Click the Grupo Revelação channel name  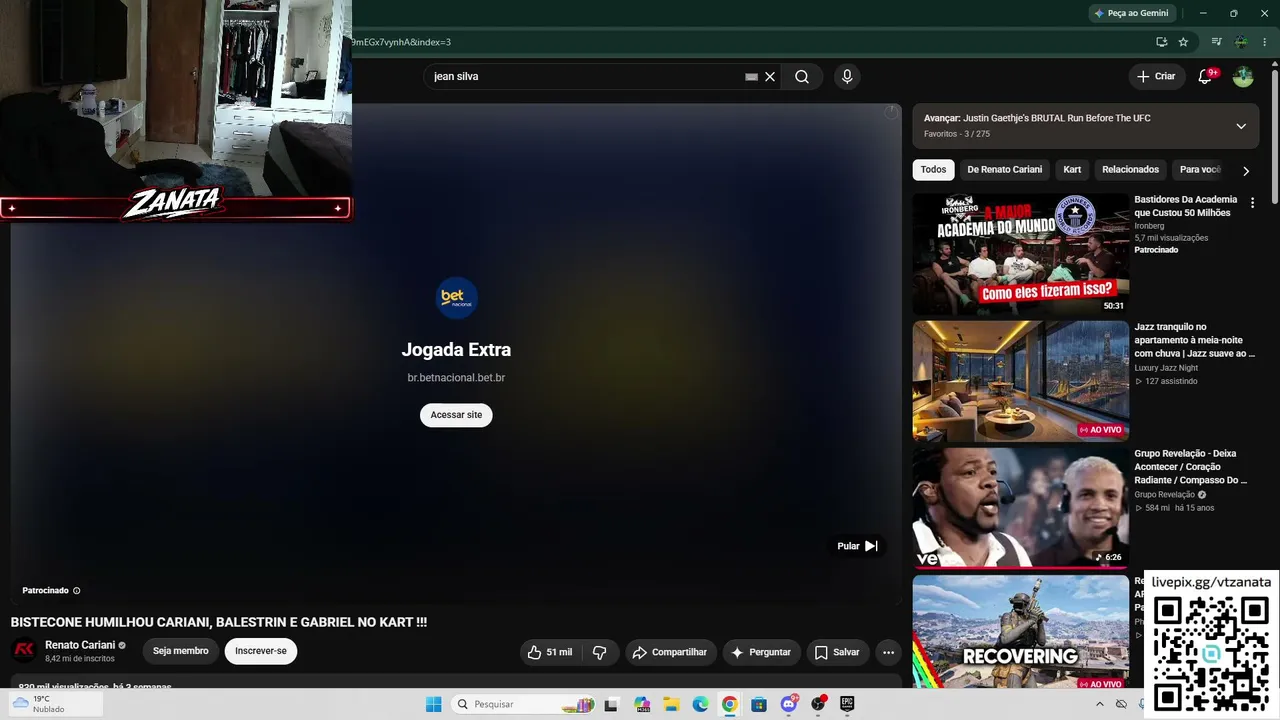pos(1165,495)
